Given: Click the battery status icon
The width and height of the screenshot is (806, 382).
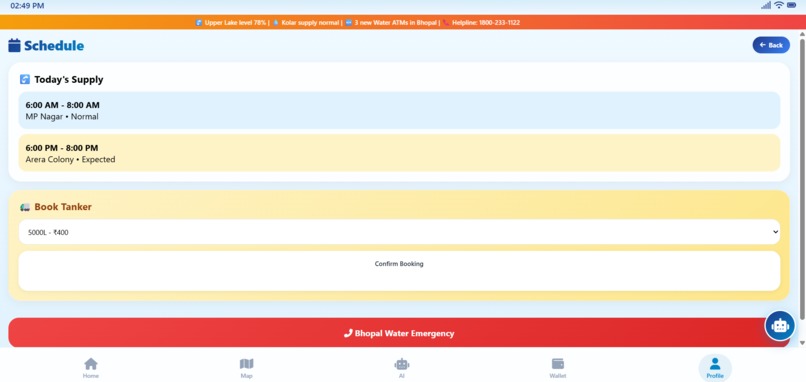Looking at the screenshot, I should (792, 5).
